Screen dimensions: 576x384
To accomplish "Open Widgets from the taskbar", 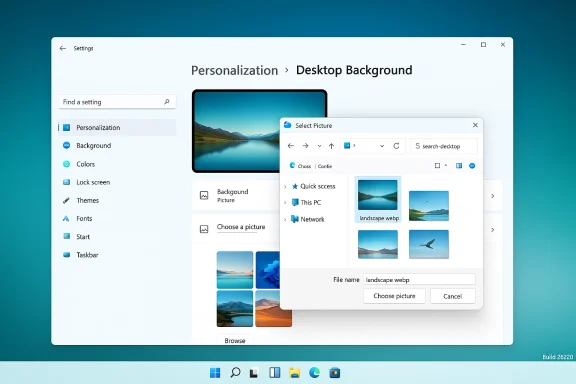I will pos(275,373).
